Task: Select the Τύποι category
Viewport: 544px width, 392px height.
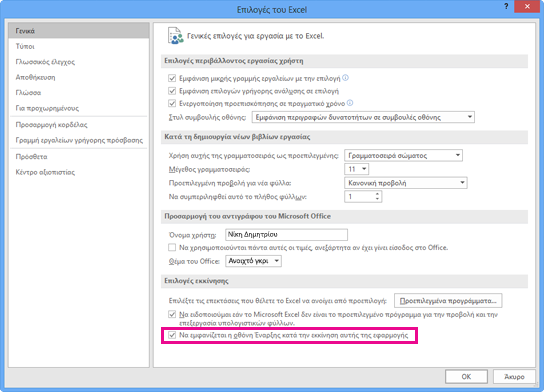Action: click(x=79, y=46)
